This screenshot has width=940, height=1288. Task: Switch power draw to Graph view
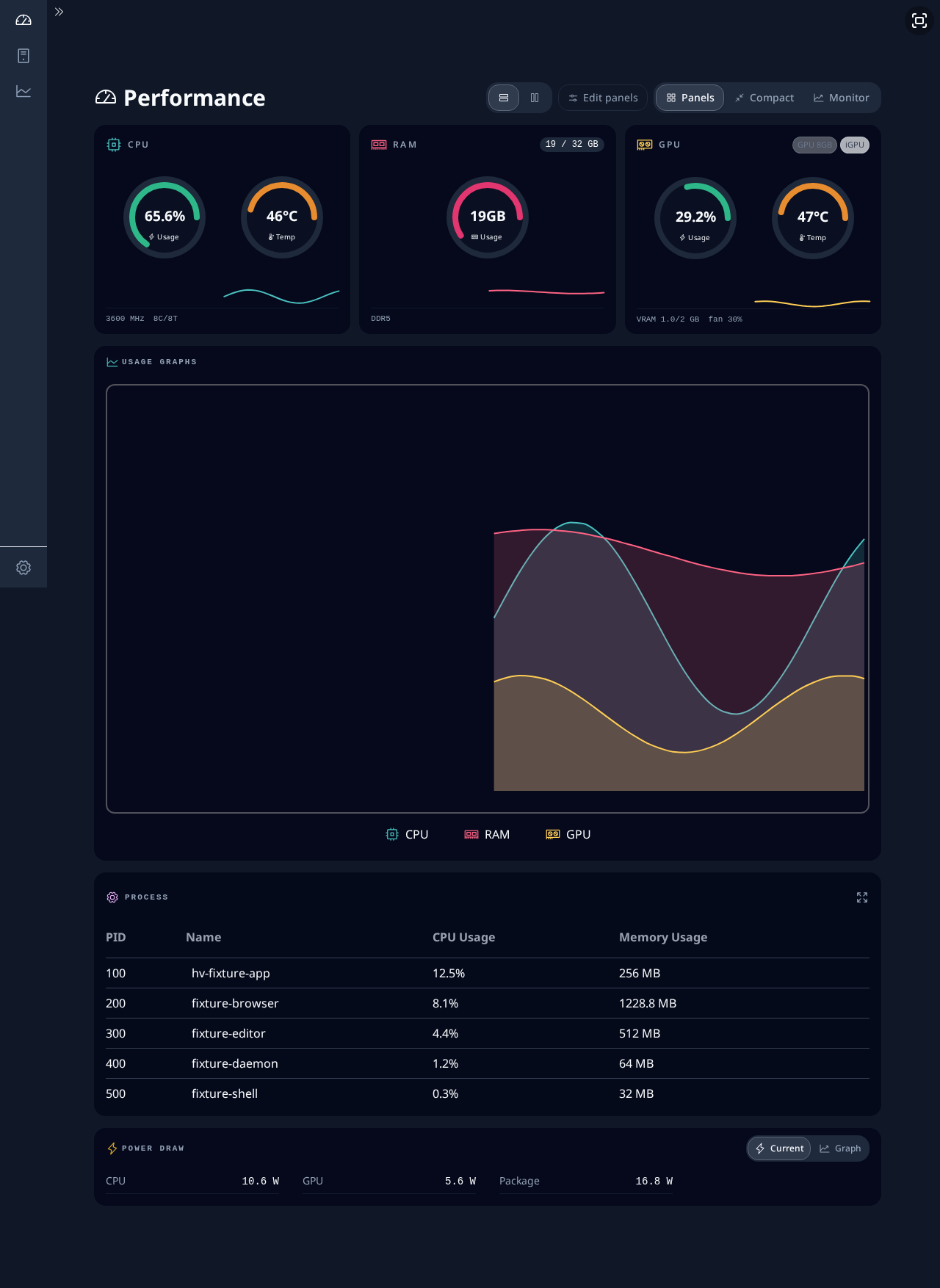point(840,1148)
